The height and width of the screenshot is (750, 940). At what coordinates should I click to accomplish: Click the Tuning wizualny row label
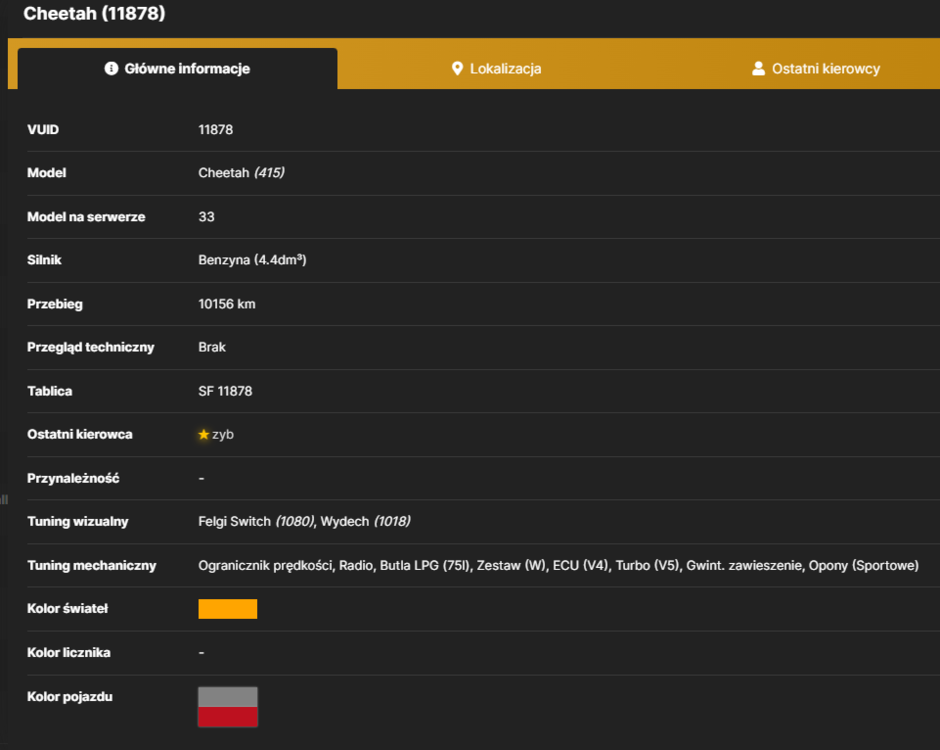pyautogui.click(x=78, y=522)
